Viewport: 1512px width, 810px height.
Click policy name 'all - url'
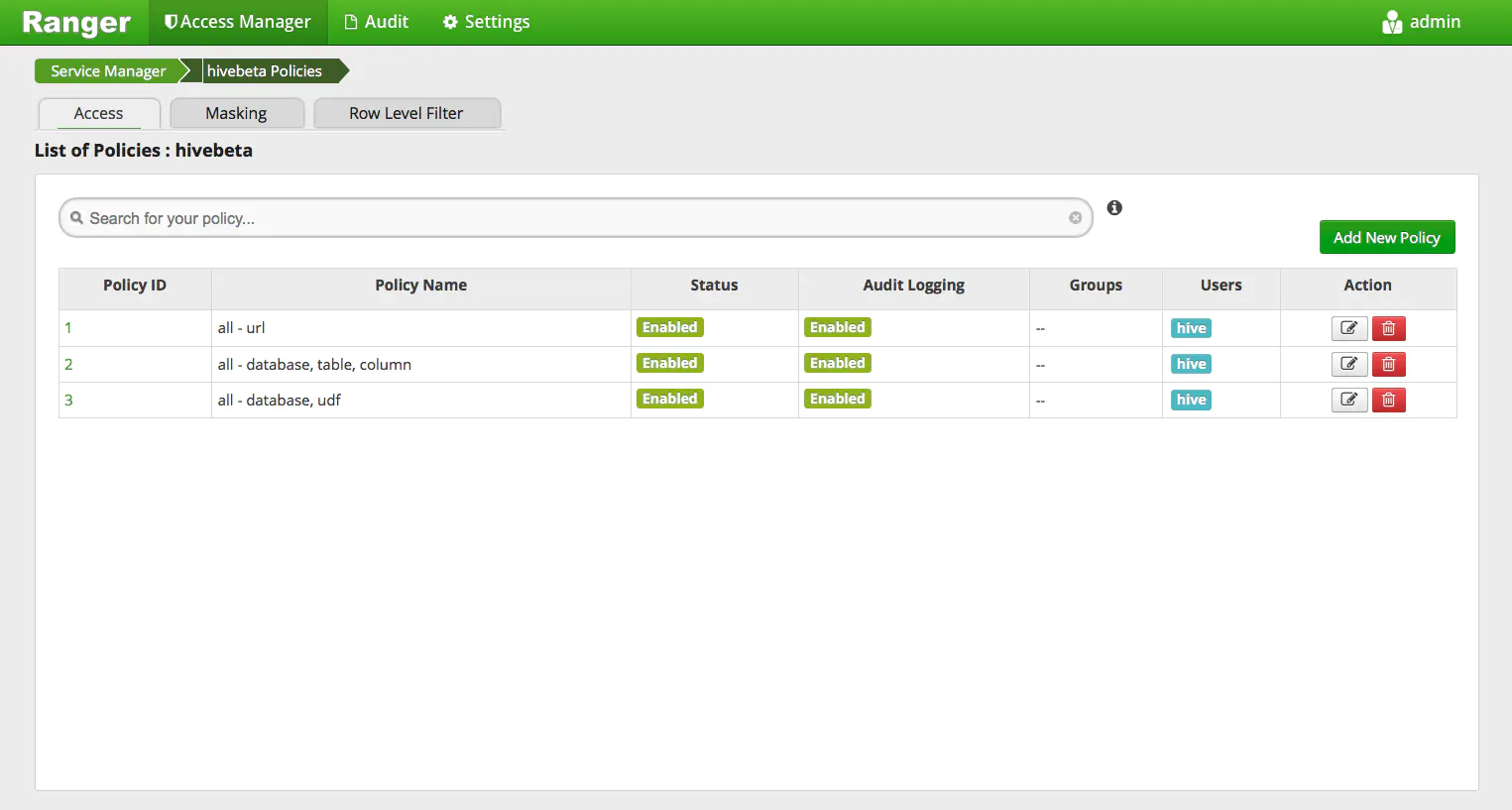[x=241, y=328]
